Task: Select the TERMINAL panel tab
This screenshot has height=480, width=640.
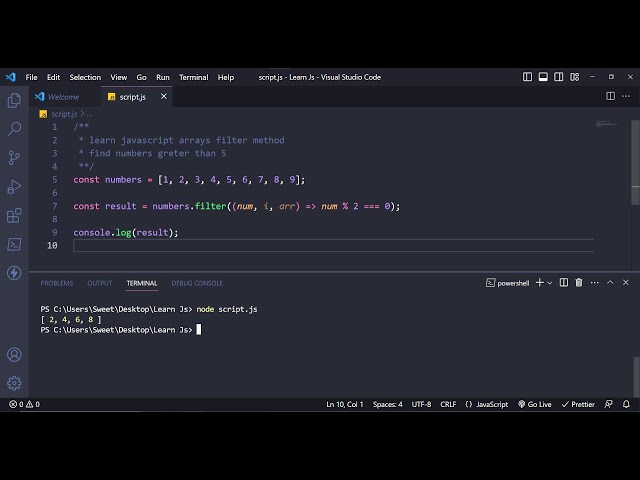Action: tap(142, 283)
